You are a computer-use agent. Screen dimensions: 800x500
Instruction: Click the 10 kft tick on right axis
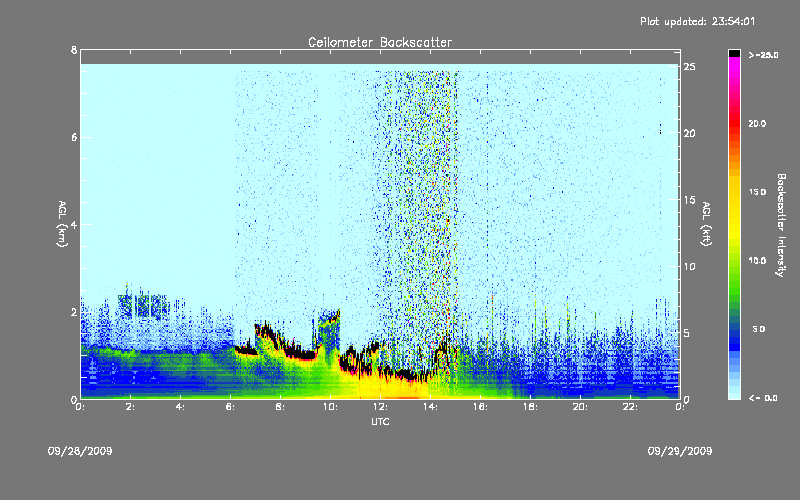[x=689, y=266]
